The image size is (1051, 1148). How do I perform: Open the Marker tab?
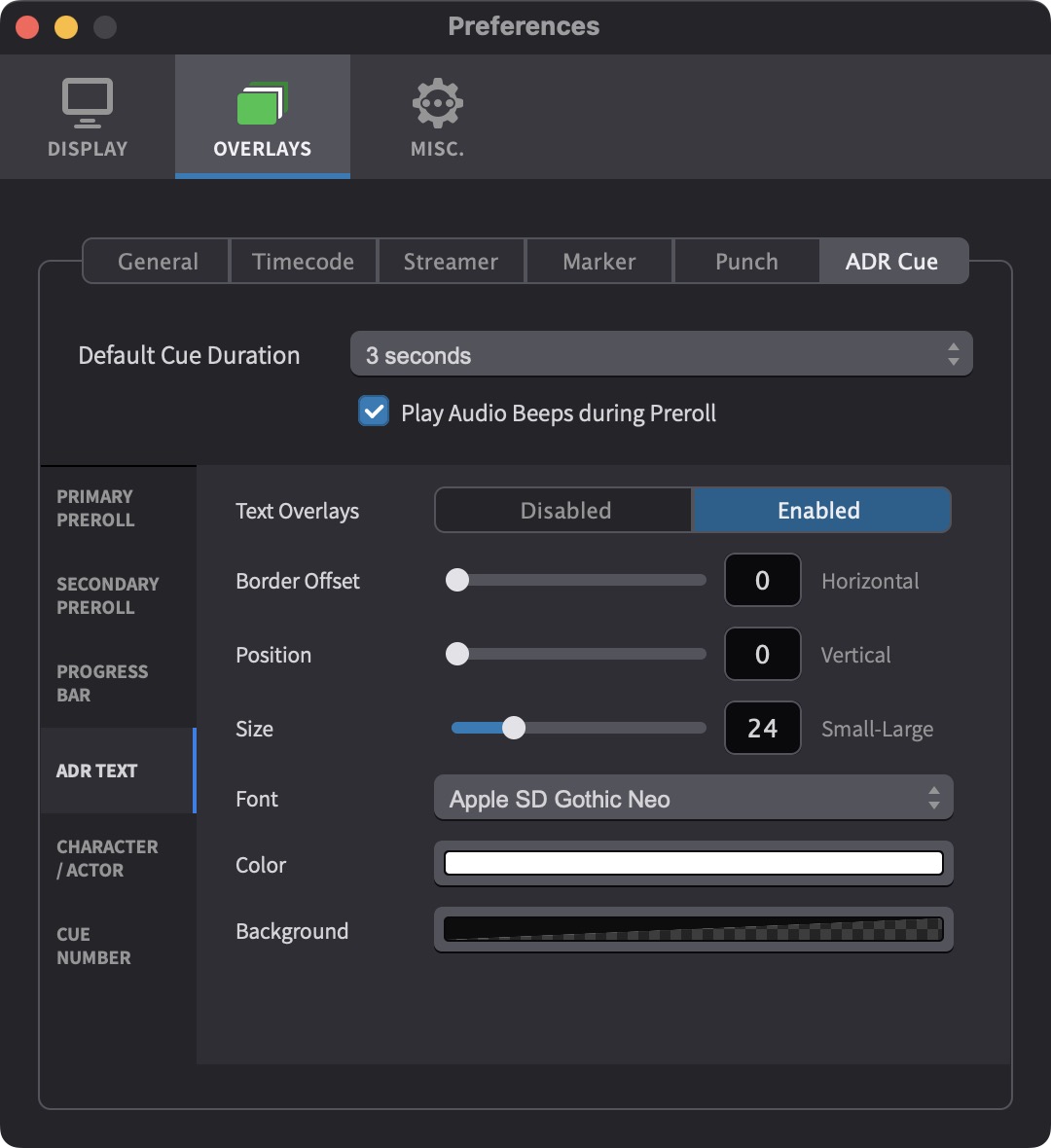[x=599, y=262]
